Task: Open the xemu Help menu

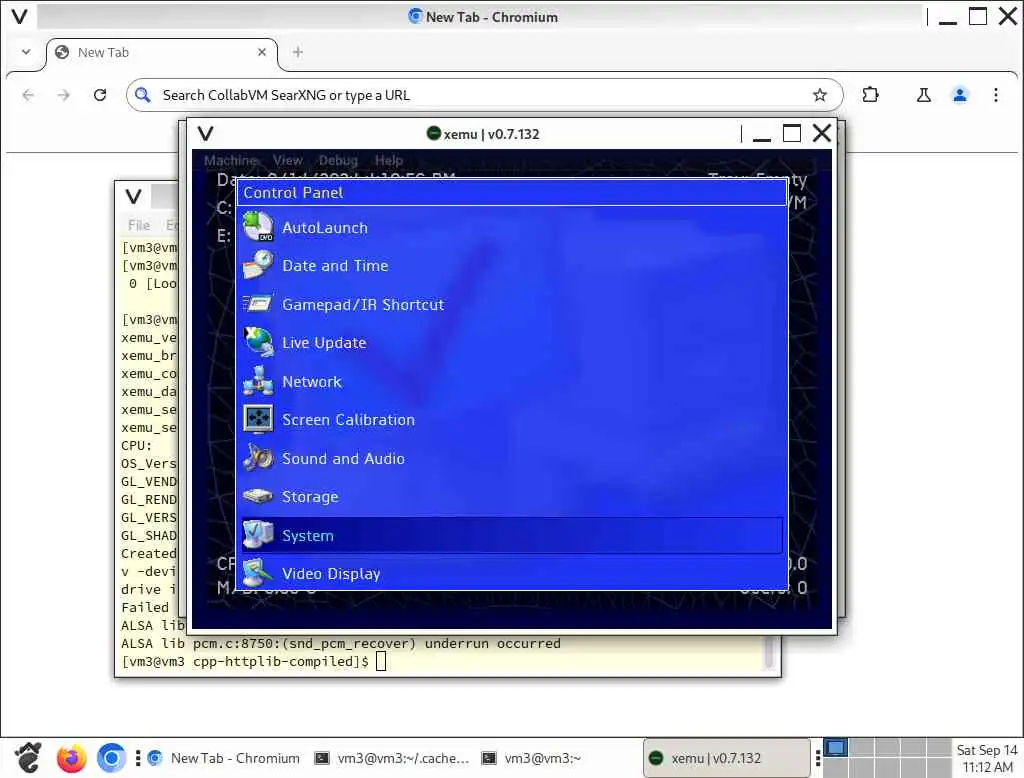Action: [x=389, y=160]
